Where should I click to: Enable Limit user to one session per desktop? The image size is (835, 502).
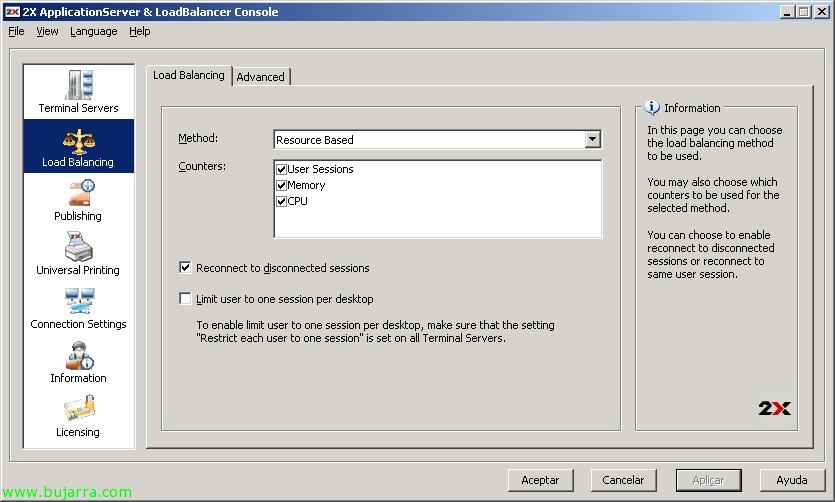(185, 298)
